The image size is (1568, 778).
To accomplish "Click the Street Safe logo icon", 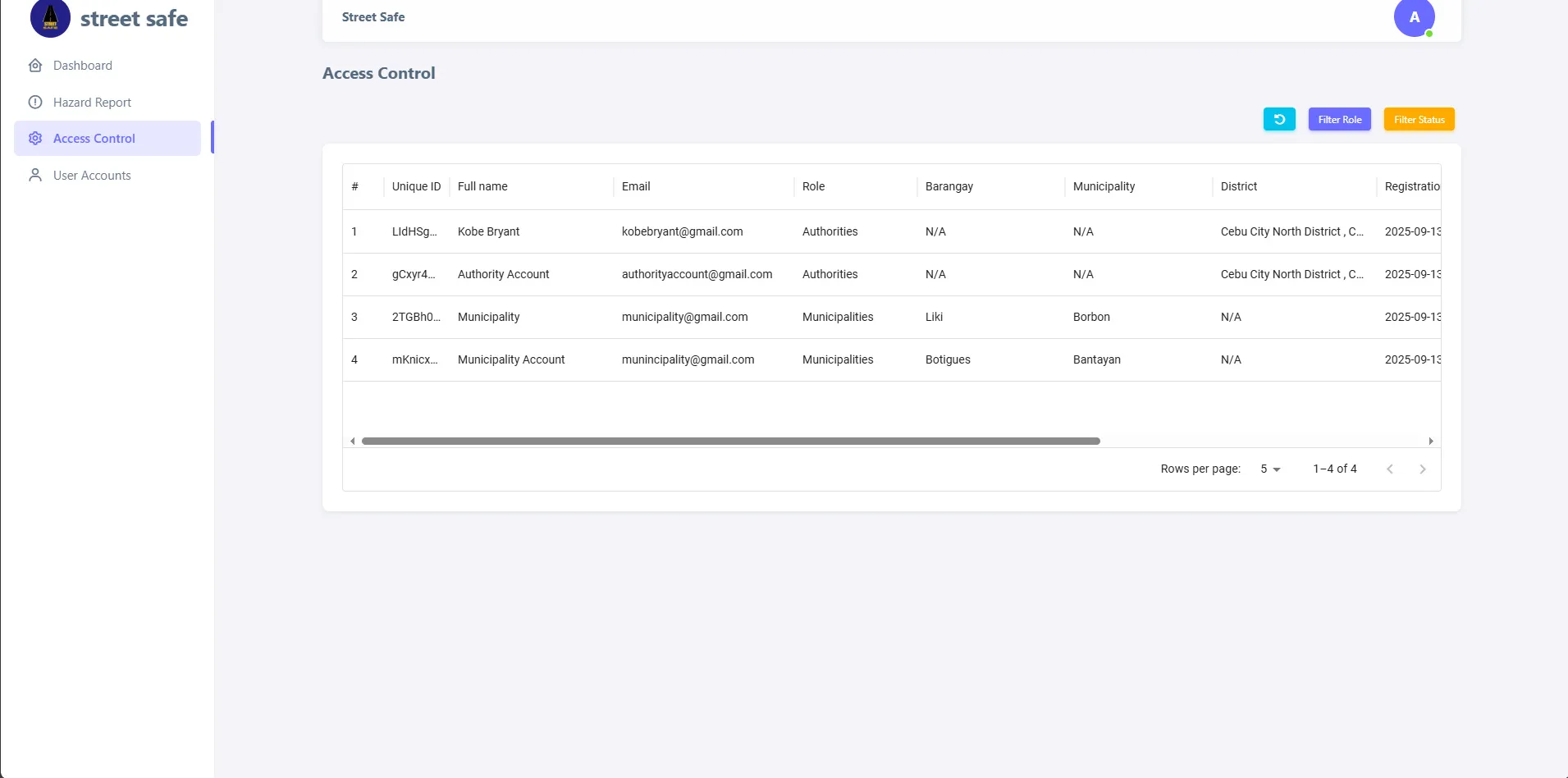I will click(x=50, y=17).
